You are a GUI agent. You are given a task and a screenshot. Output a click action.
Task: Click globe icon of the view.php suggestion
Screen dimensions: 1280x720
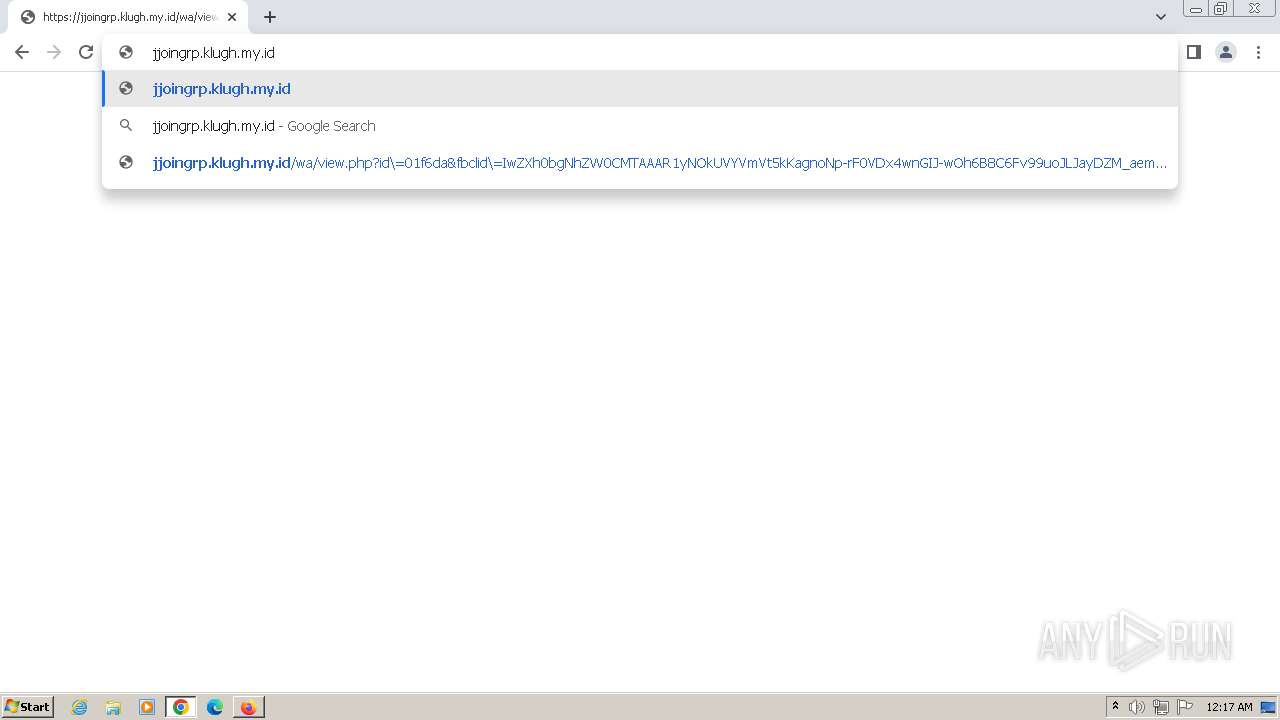click(126, 162)
